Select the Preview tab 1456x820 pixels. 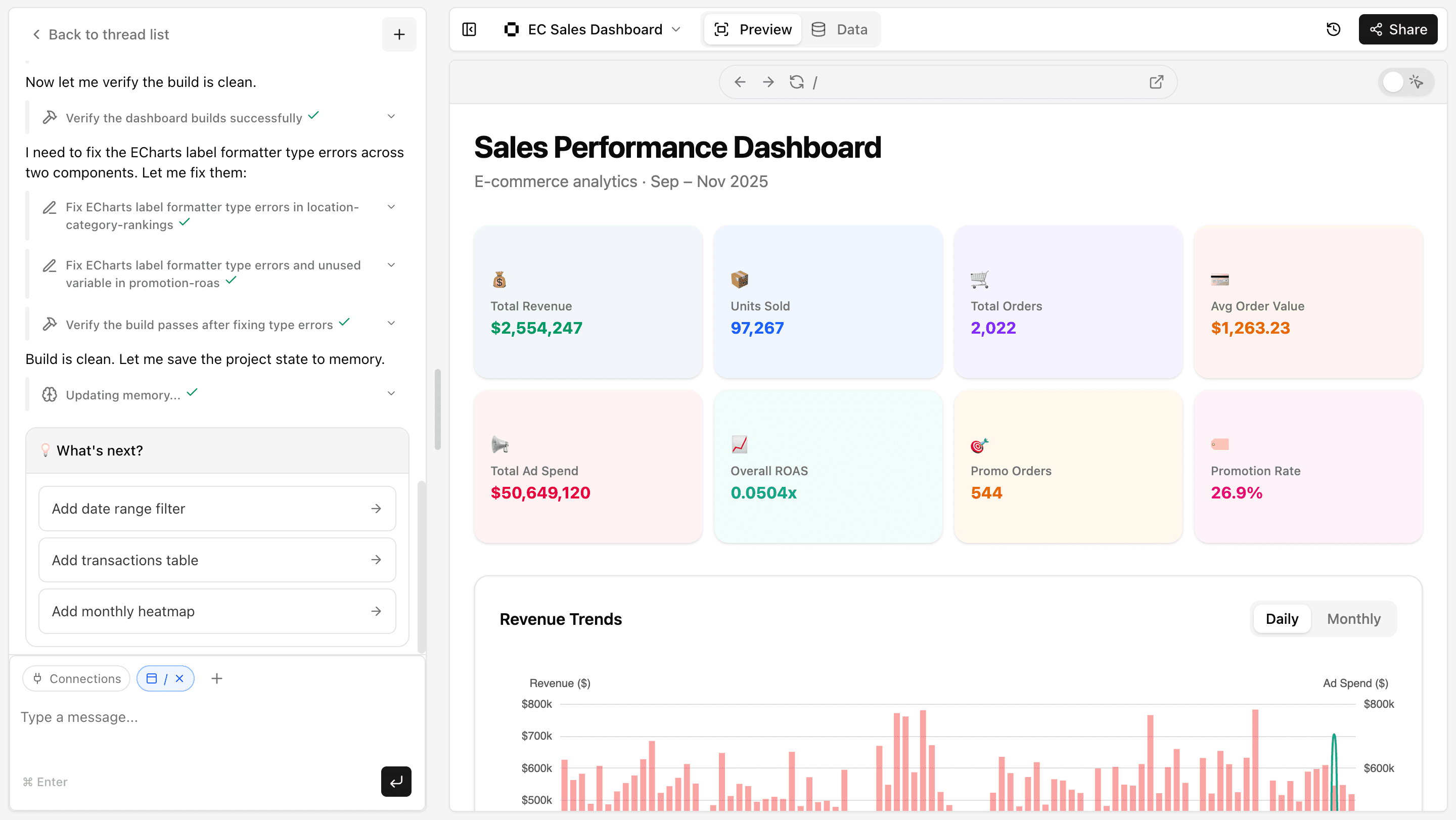click(752, 29)
